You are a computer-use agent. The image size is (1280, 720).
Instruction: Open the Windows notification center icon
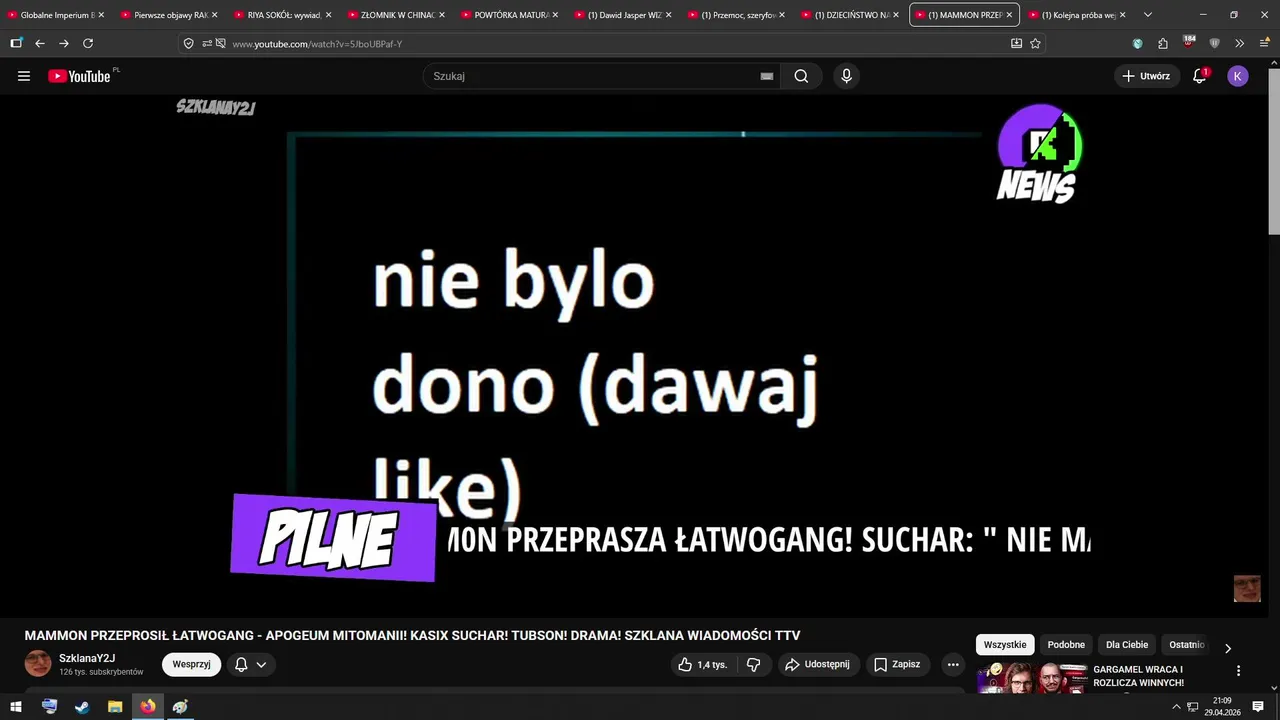[x=1258, y=706]
